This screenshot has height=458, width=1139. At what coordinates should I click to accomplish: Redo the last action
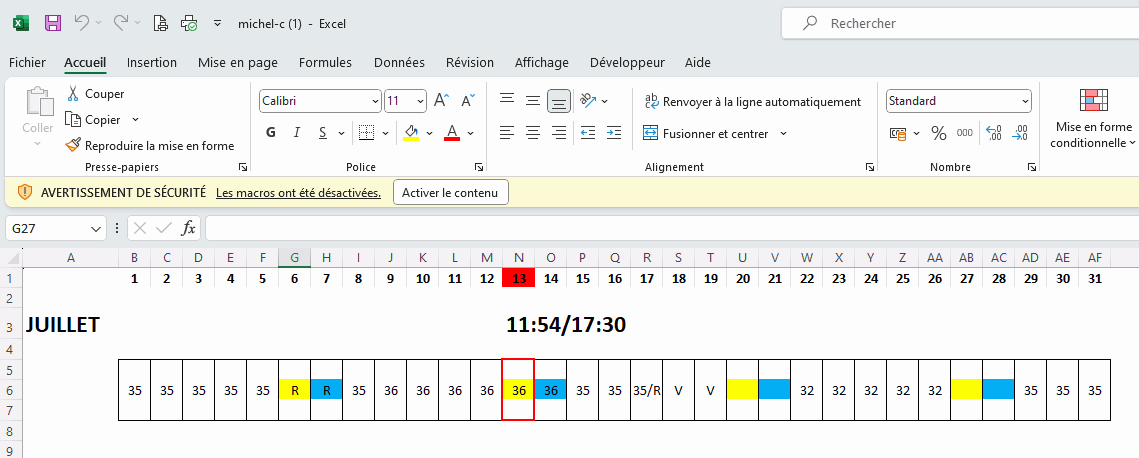click(x=121, y=23)
